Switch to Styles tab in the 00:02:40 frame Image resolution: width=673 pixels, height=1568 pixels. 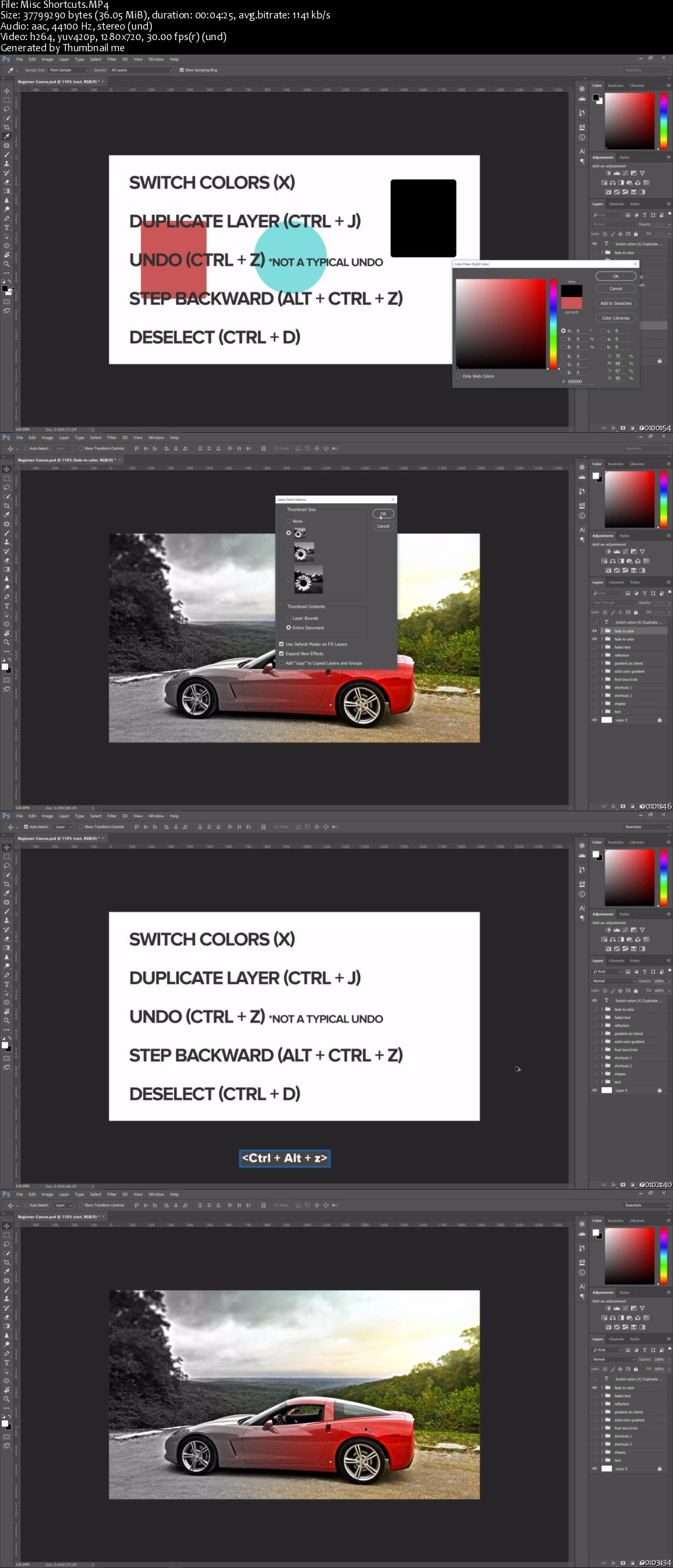click(624, 914)
